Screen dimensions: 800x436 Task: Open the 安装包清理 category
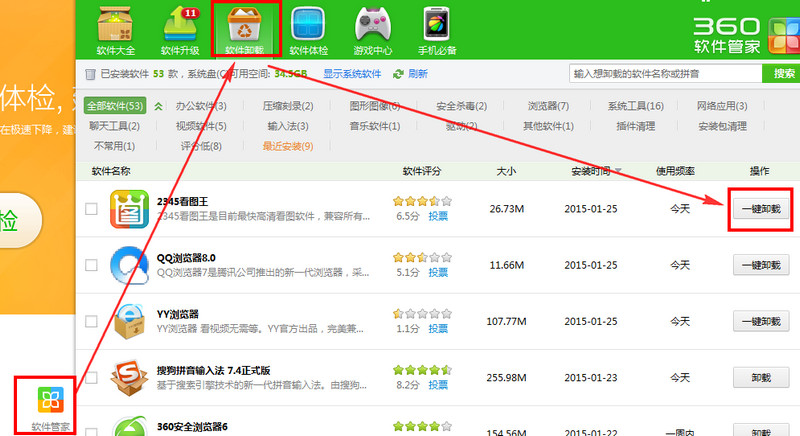tap(722, 126)
